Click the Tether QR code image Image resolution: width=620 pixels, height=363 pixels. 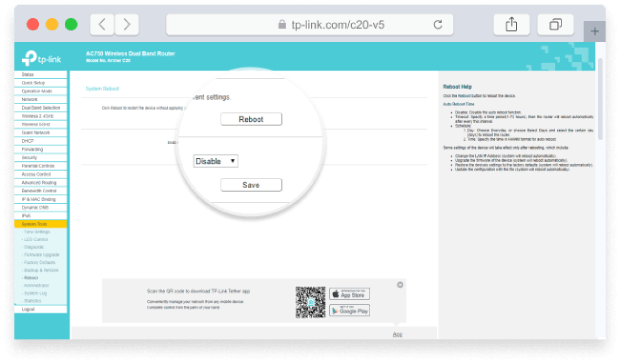(310, 302)
